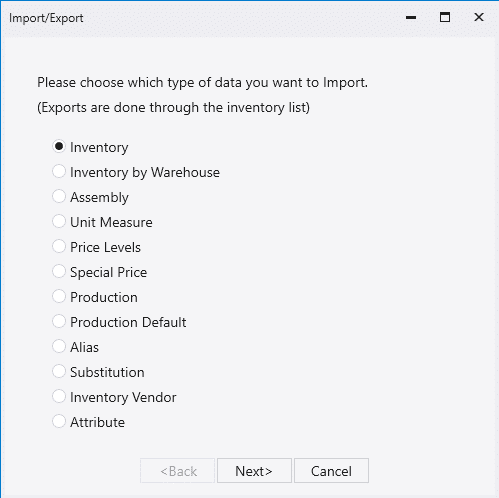Click the Import/Export title bar text

click(x=46, y=18)
